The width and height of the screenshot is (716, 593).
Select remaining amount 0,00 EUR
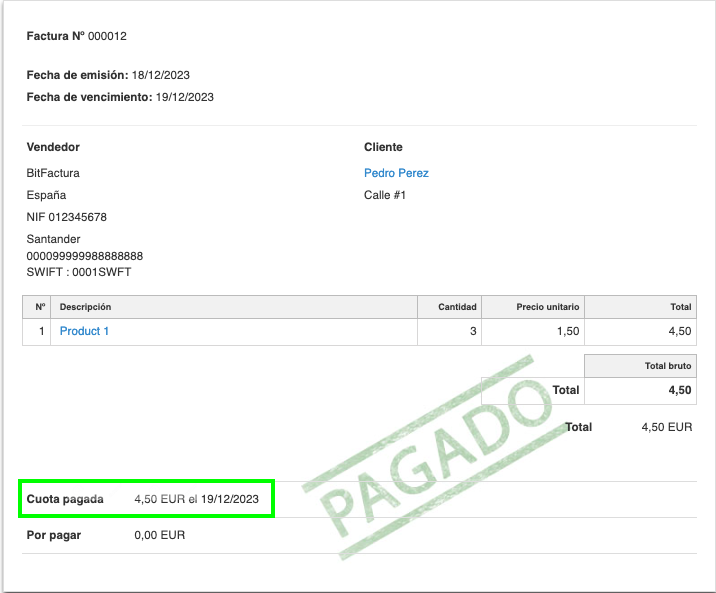tap(160, 535)
